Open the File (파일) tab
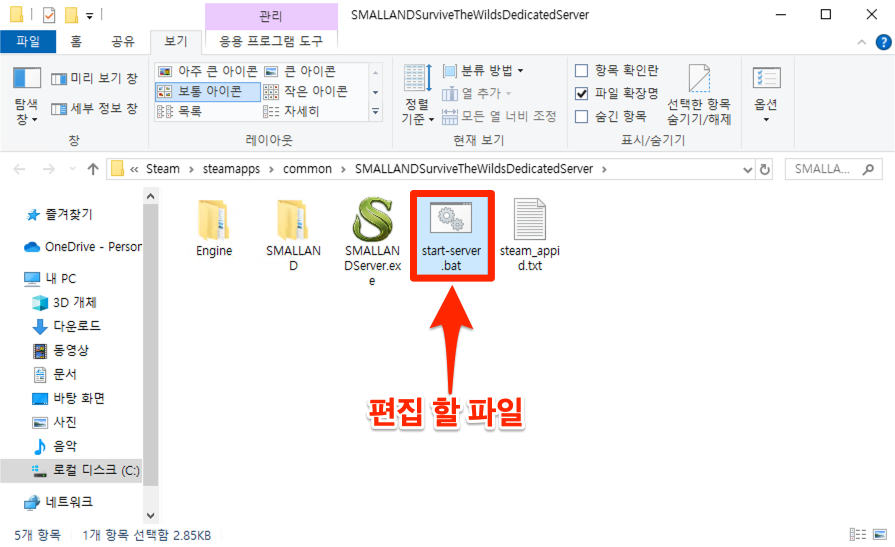The image size is (895, 547). (x=28, y=41)
